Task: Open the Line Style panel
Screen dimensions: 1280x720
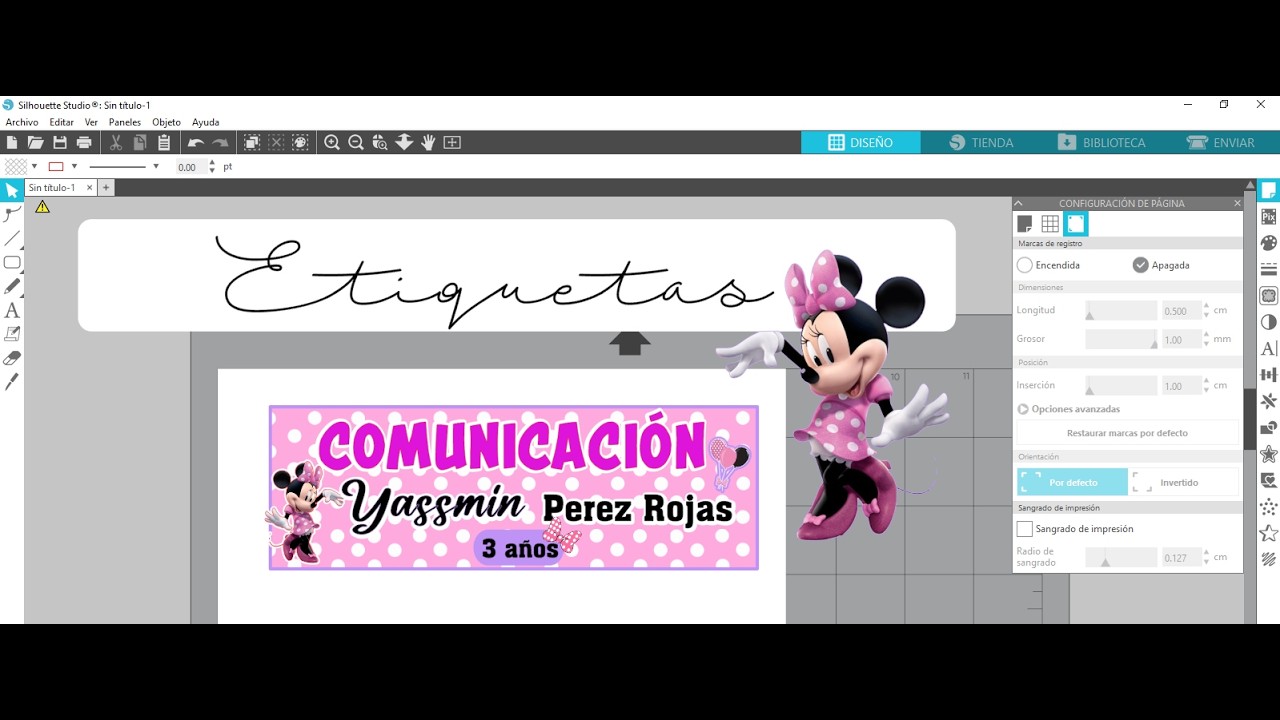Action: [1269, 269]
